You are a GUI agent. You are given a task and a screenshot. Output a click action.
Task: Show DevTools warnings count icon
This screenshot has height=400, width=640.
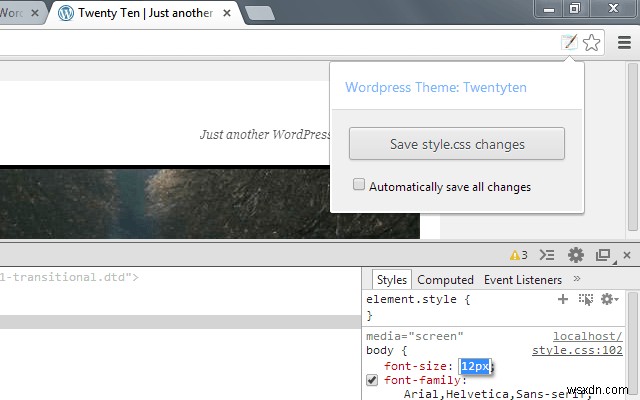click(x=518, y=255)
